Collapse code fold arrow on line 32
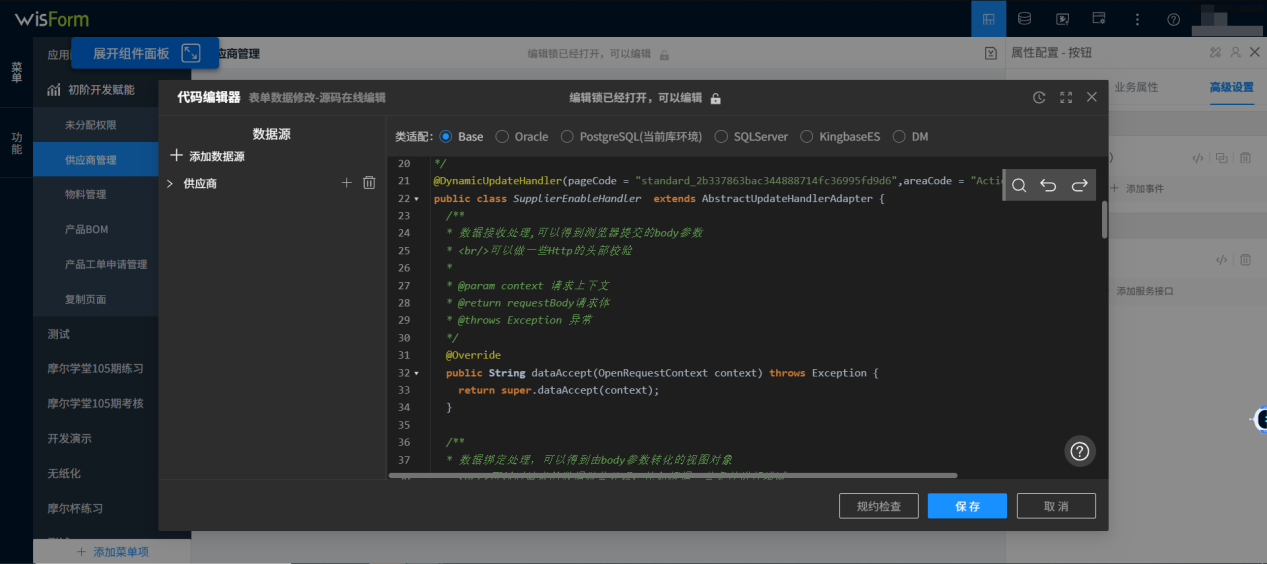This screenshot has height=564, width=1267. [x=417, y=373]
